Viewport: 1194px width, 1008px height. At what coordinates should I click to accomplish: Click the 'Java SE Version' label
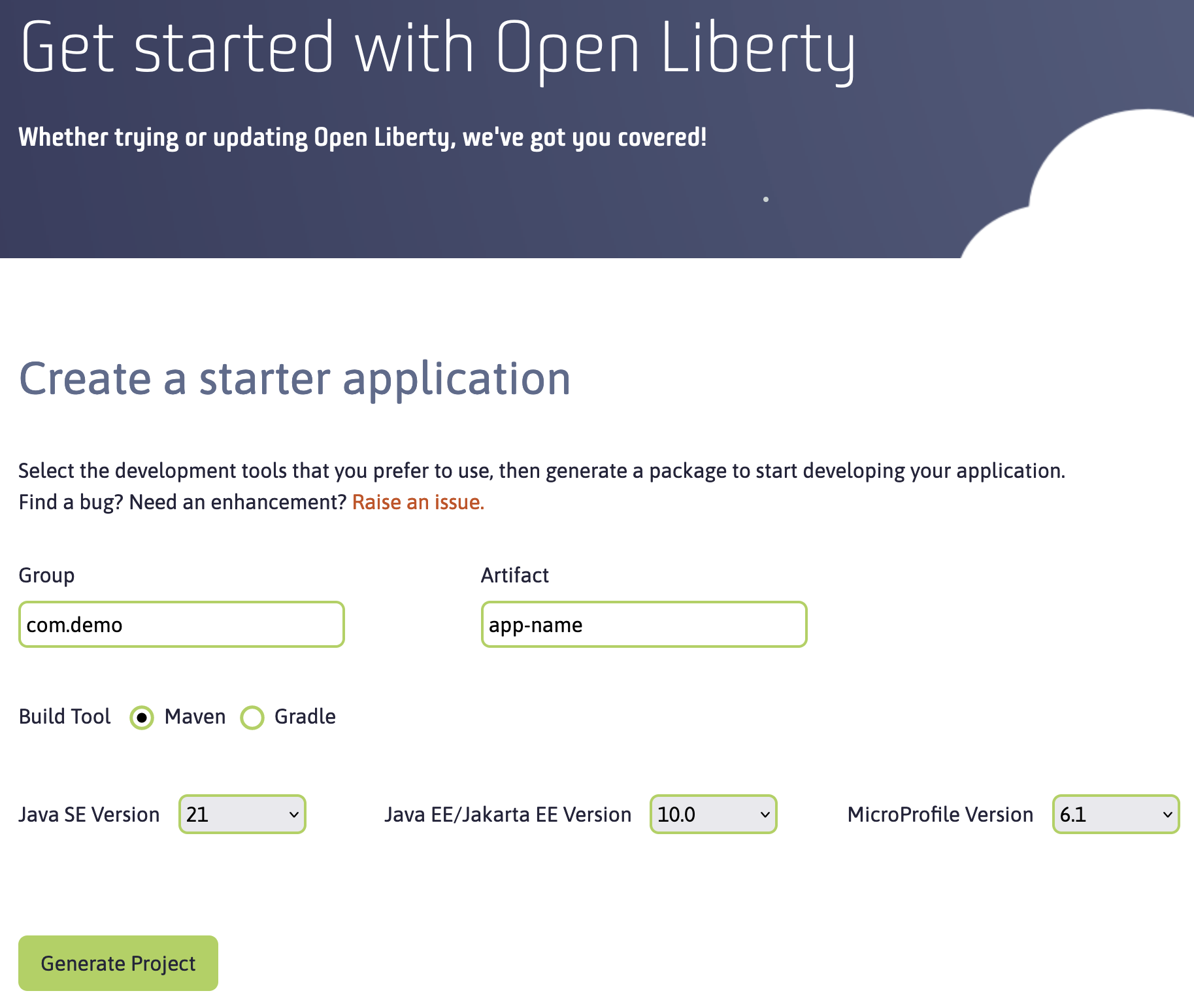pyautogui.click(x=89, y=815)
